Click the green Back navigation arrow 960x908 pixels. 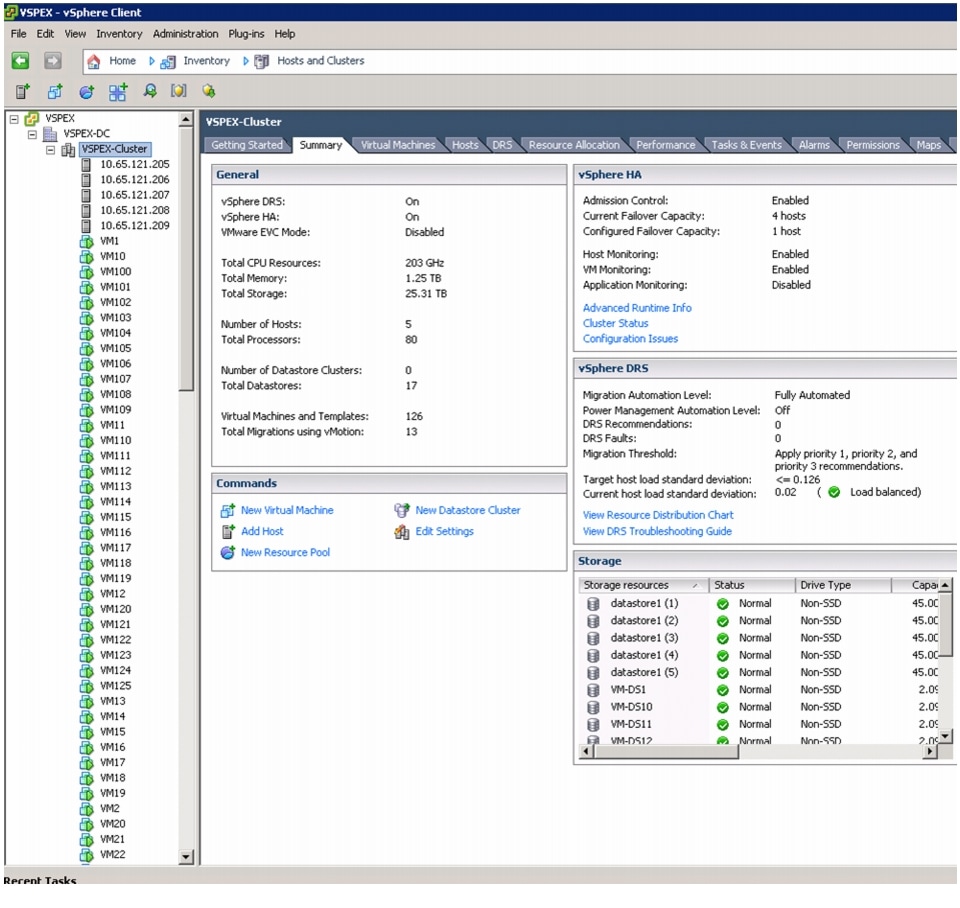coord(20,61)
